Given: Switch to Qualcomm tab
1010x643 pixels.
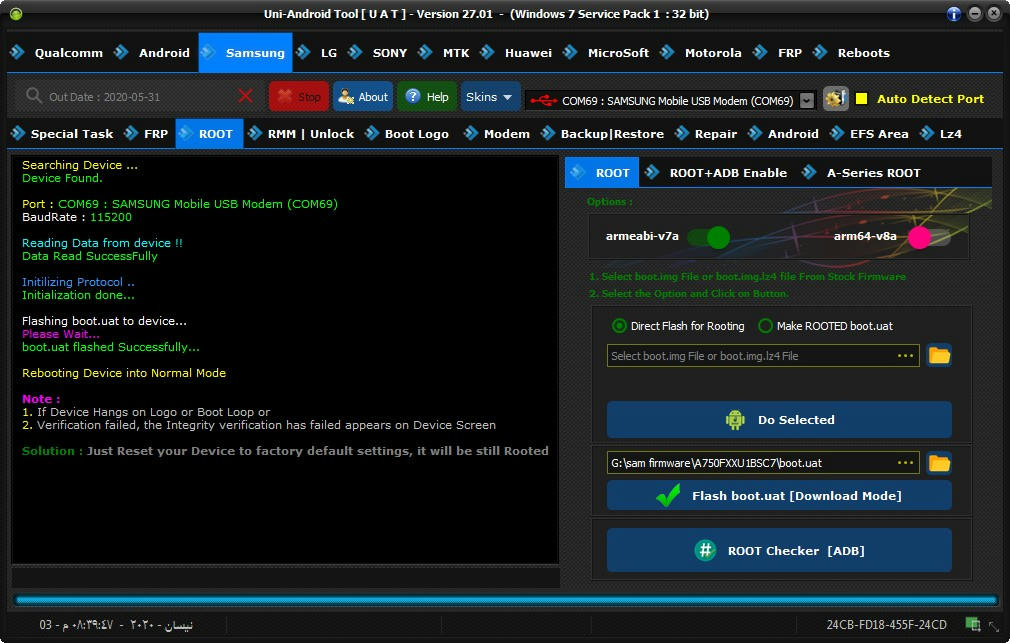Looking at the screenshot, I should pos(57,53).
